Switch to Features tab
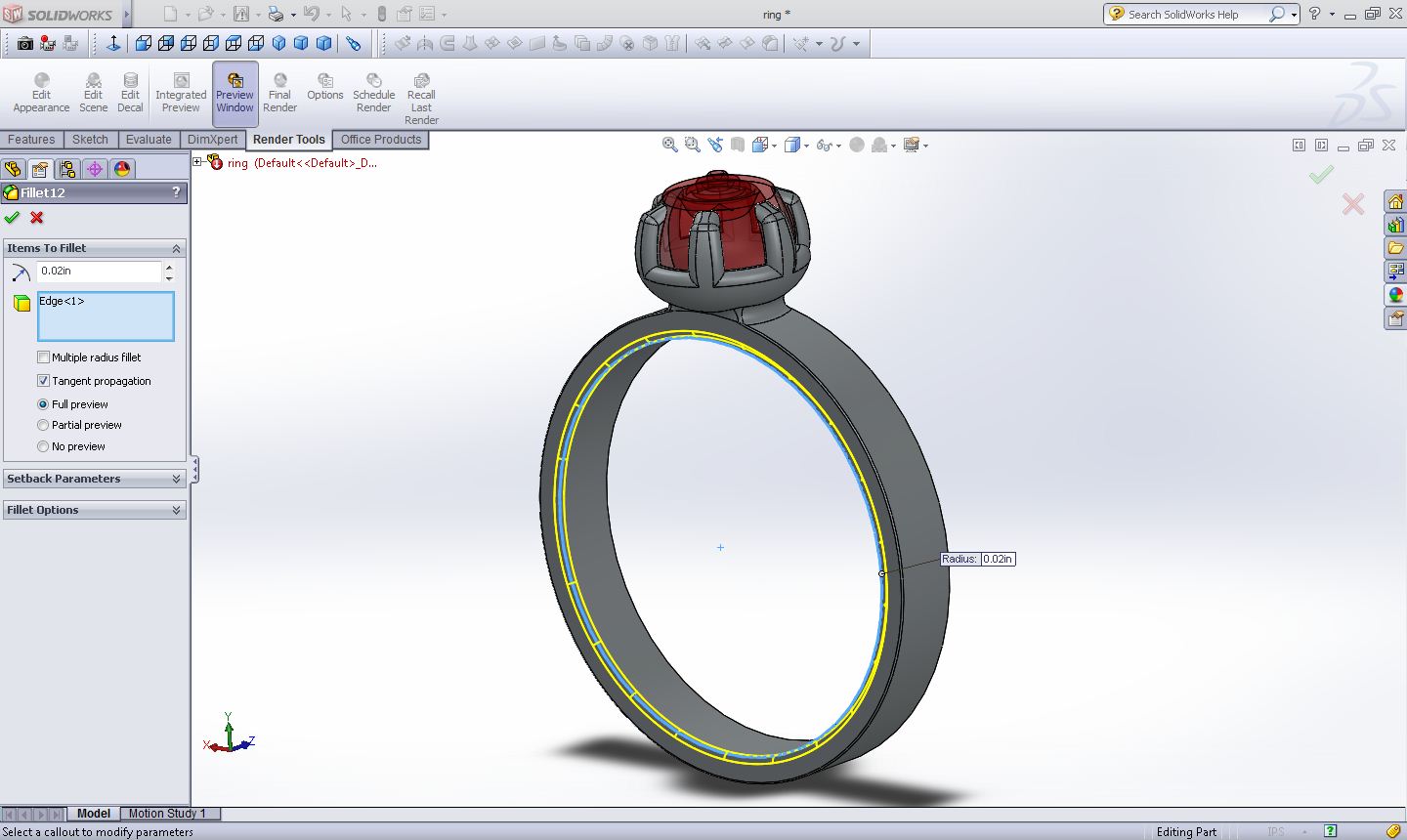The height and width of the screenshot is (840, 1407). [31, 140]
